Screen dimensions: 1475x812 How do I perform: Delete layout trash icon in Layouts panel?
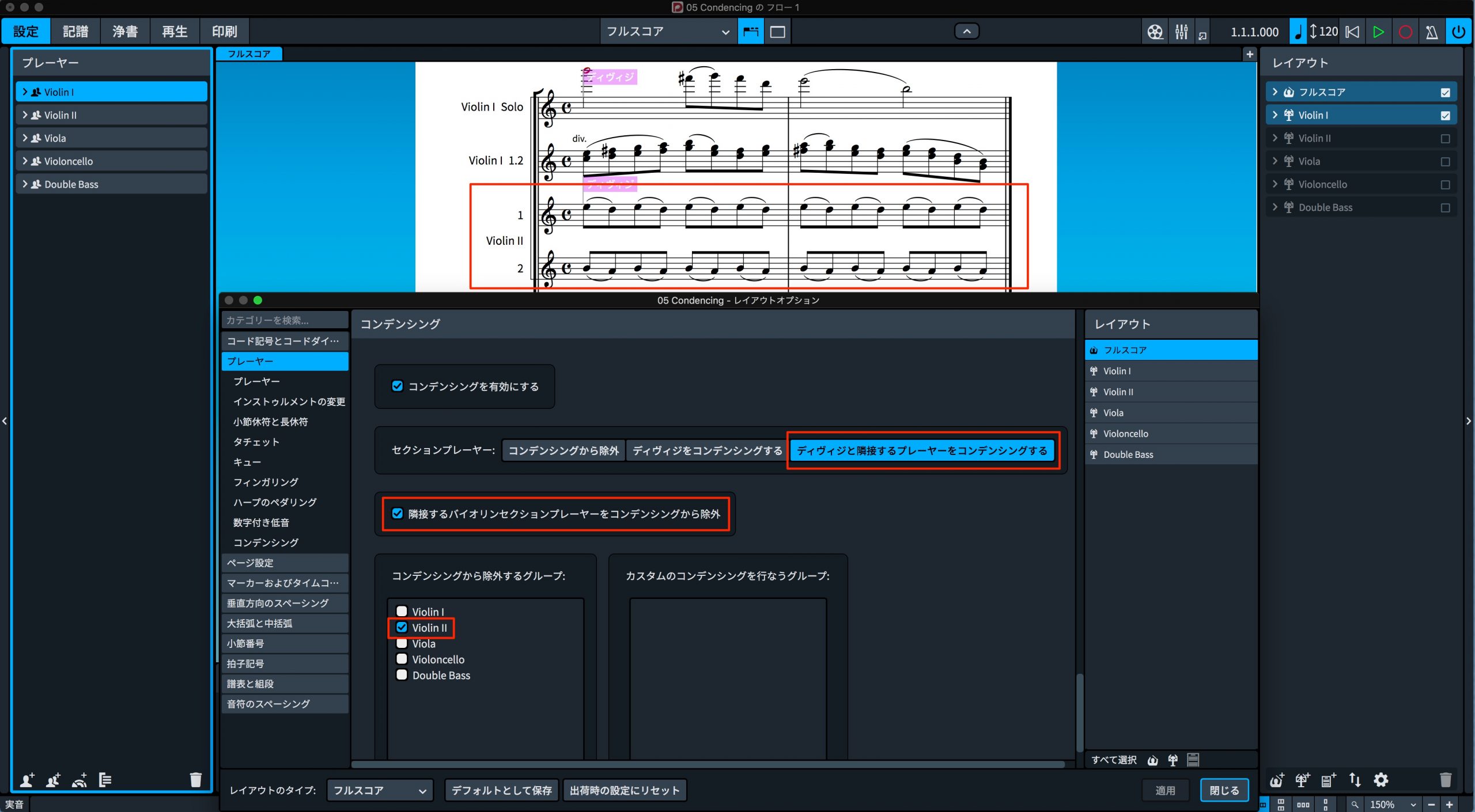click(1446, 780)
